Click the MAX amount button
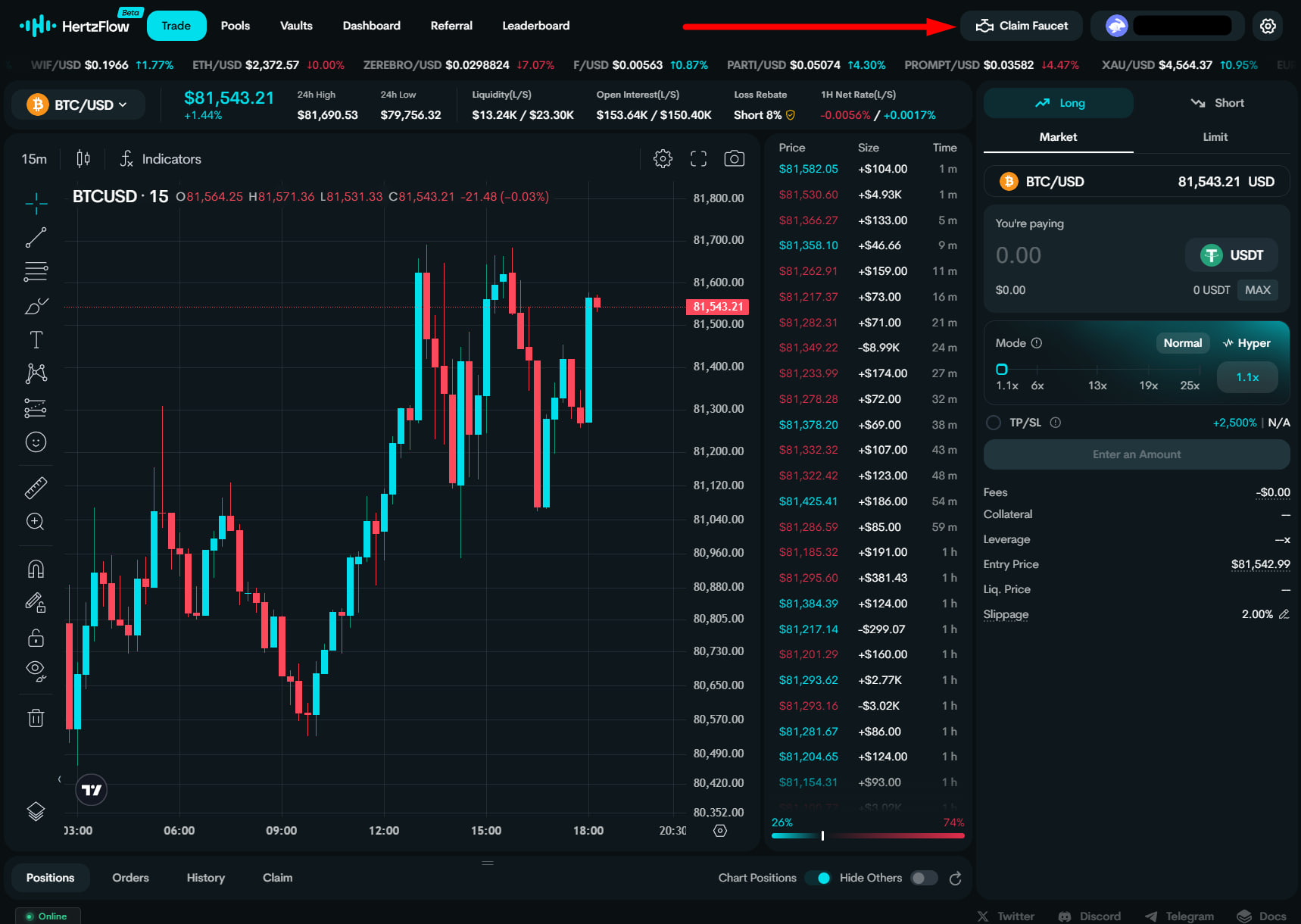The height and width of the screenshot is (924, 1301). (x=1258, y=290)
